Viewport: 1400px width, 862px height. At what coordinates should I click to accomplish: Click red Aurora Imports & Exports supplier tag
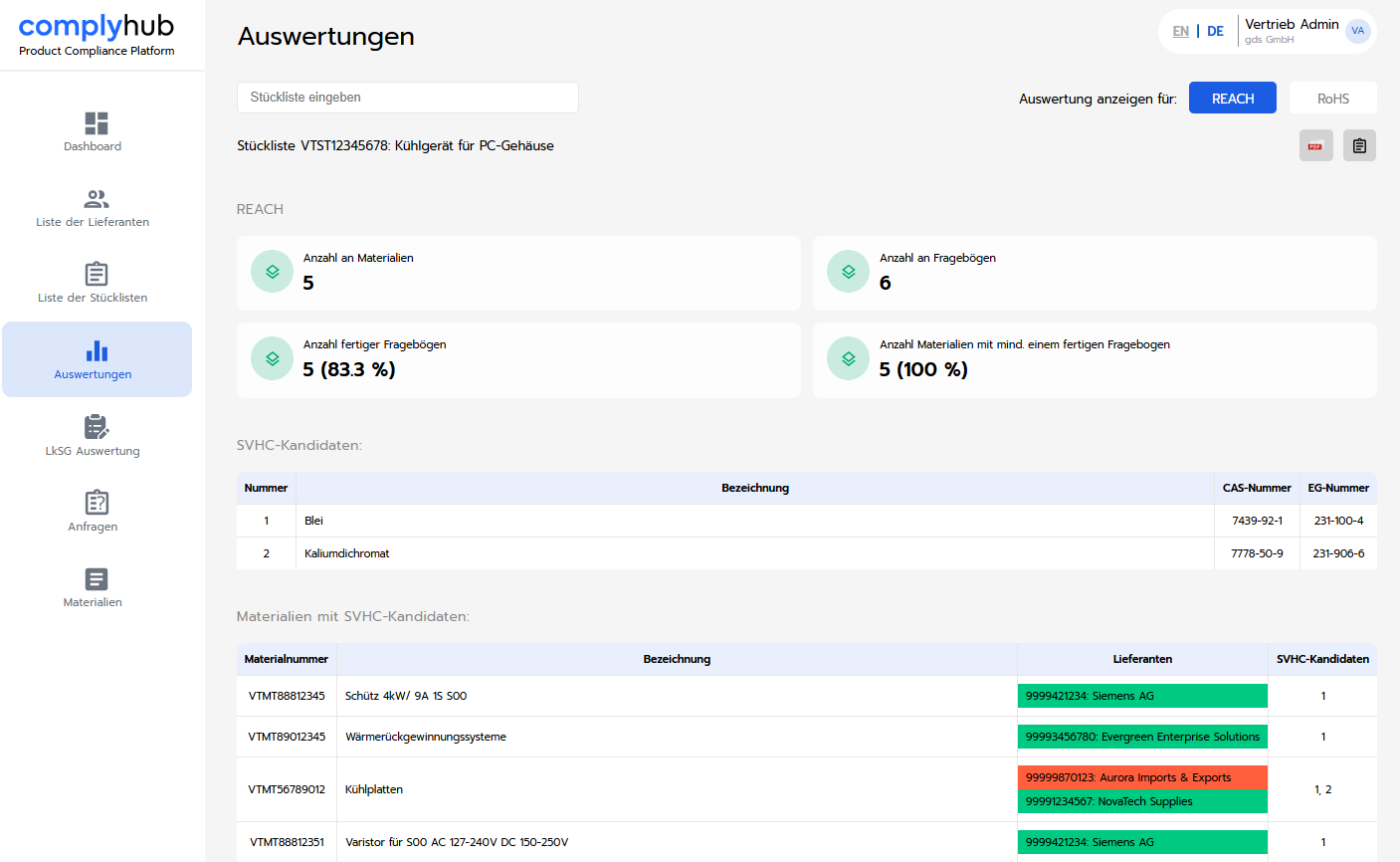tap(1142, 777)
